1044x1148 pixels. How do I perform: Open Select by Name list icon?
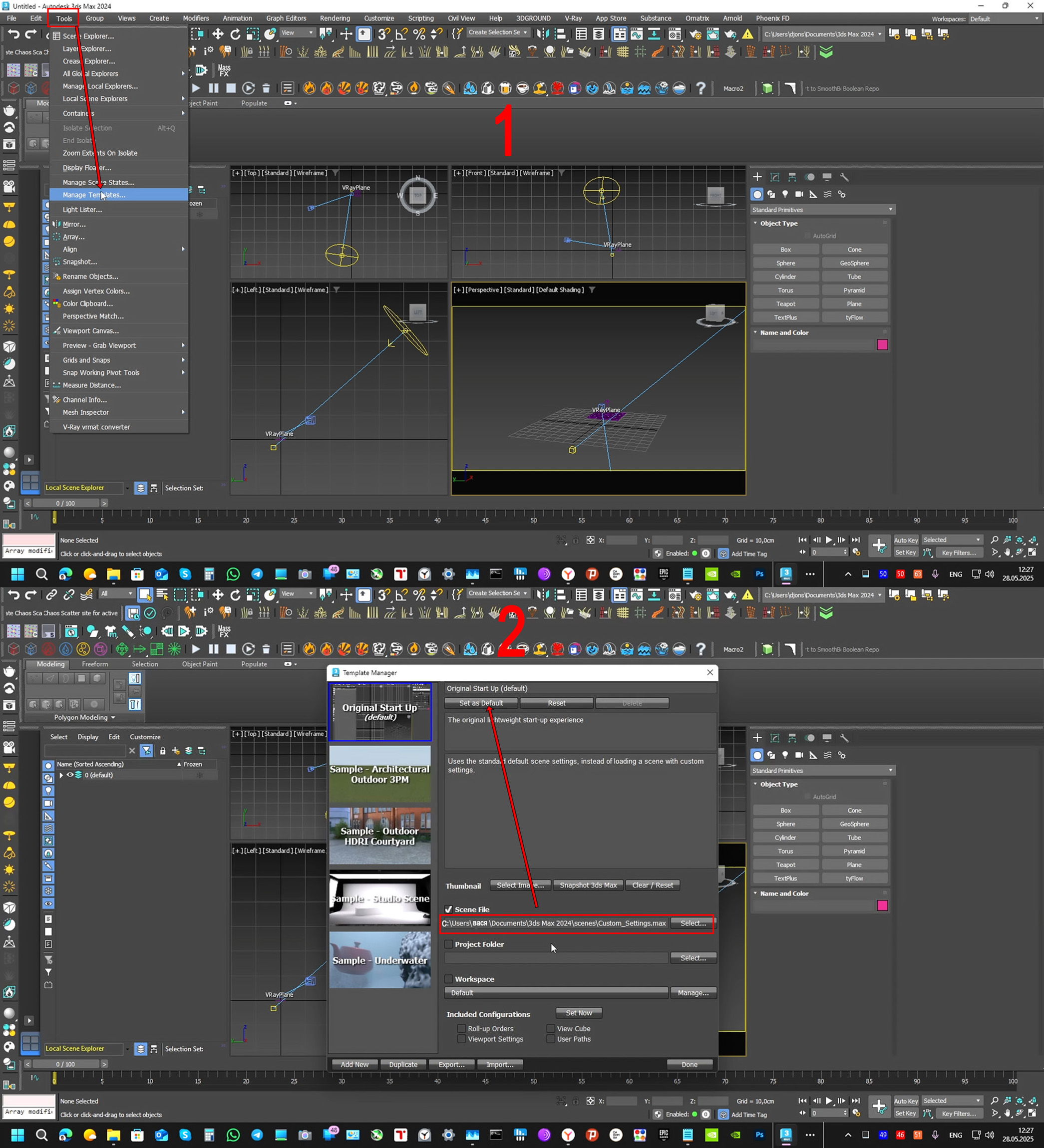pyautogui.click(x=162, y=594)
